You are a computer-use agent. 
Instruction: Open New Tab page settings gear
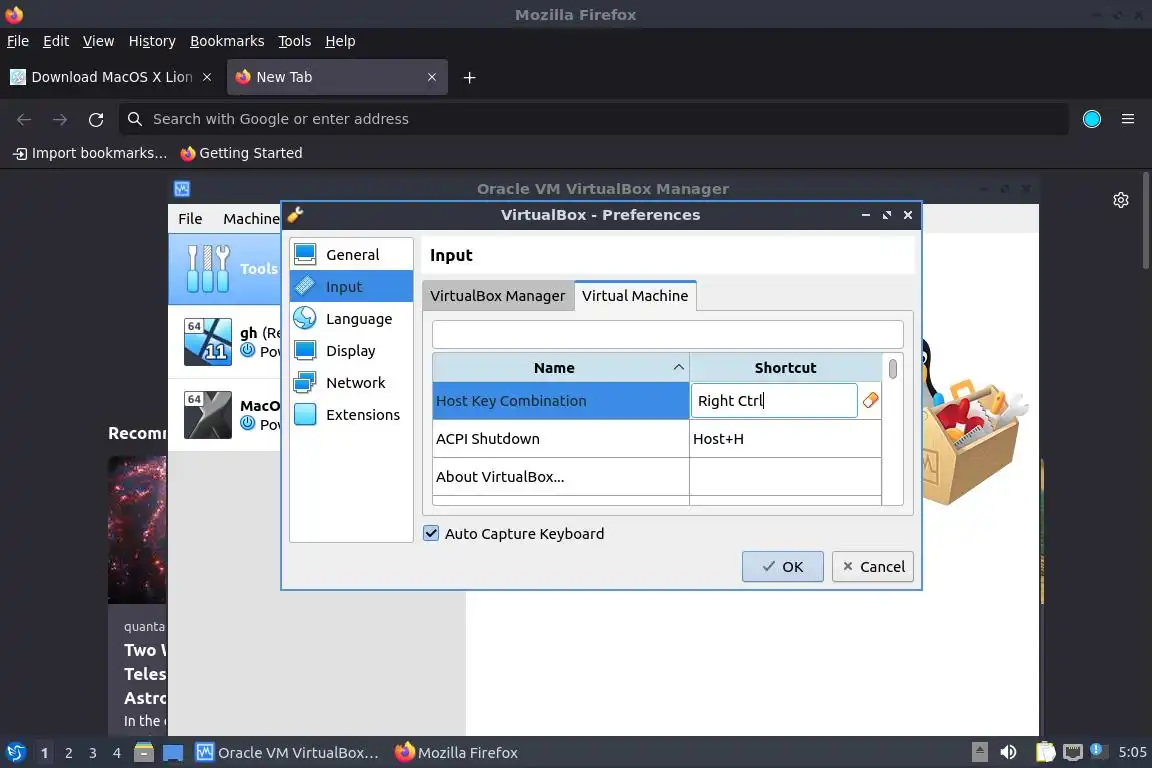(1120, 200)
